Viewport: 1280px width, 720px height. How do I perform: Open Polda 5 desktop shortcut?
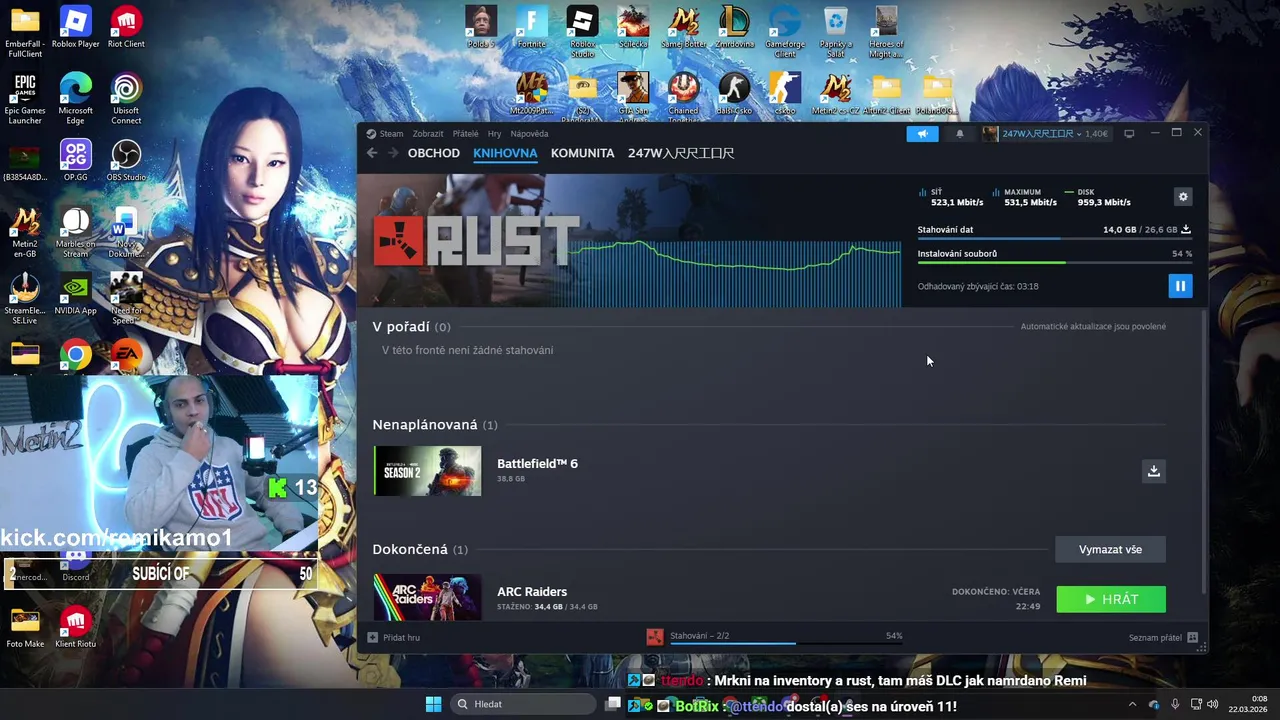pyautogui.click(x=481, y=28)
